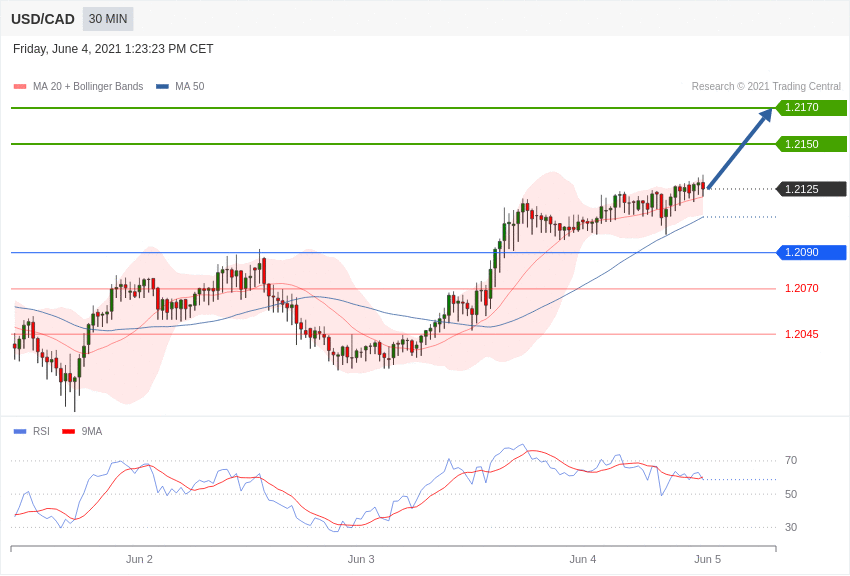Click the Jun 2 date axis label
Viewport: 850px width, 576px height.
click(139, 559)
